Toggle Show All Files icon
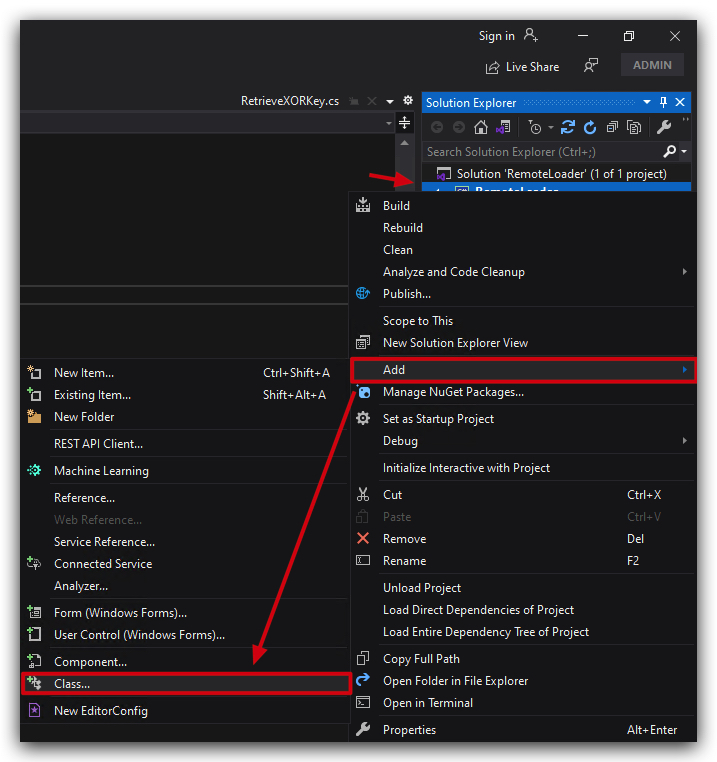The width and height of the screenshot is (717, 762). [634, 127]
